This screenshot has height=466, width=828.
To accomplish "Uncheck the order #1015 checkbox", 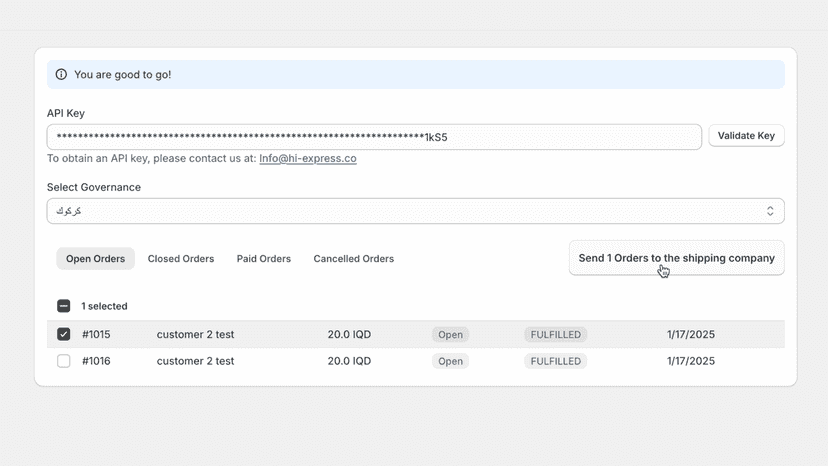I will click(63, 334).
